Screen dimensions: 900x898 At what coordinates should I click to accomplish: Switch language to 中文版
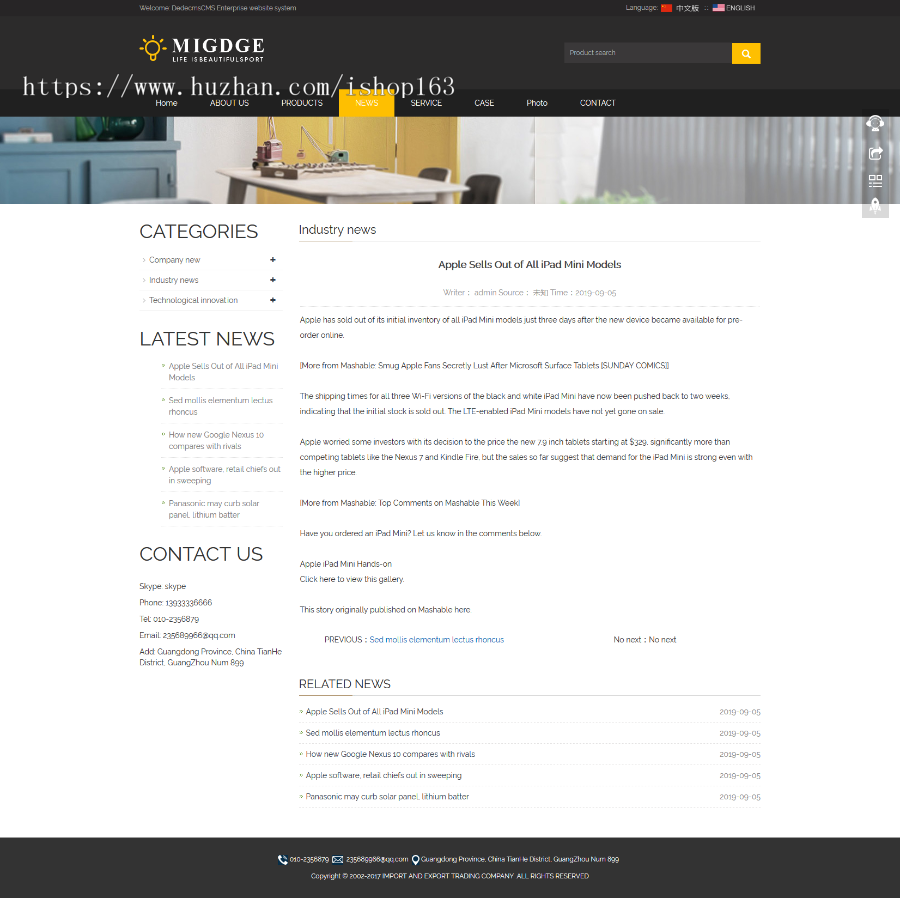pos(687,8)
